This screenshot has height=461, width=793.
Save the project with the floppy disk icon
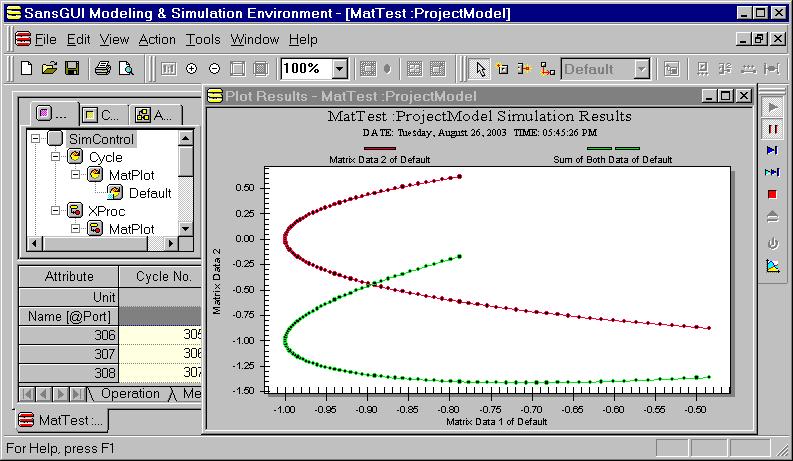72,68
